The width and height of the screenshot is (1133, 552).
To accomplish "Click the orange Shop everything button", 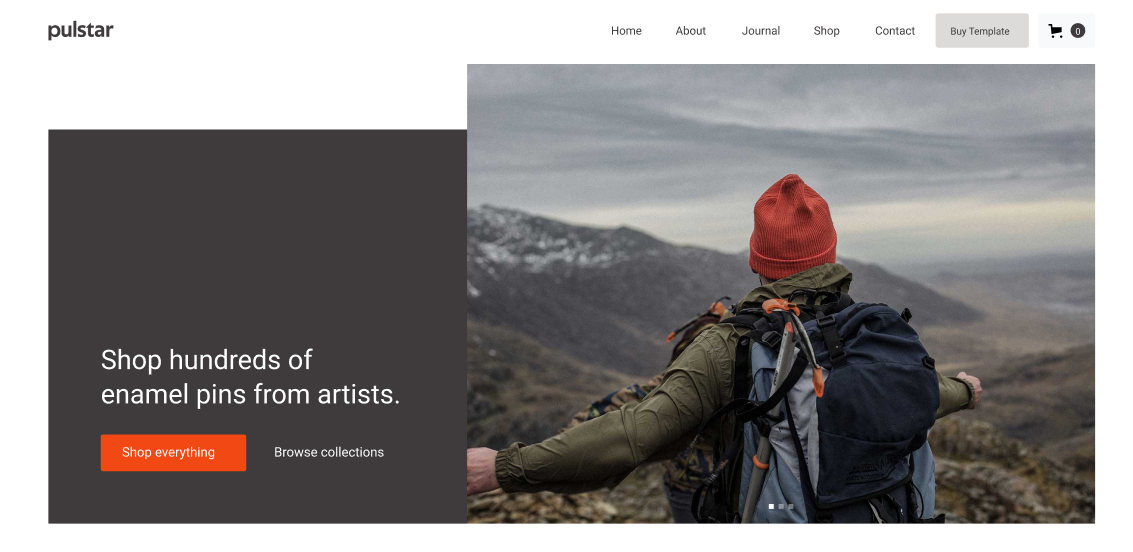I will [173, 452].
